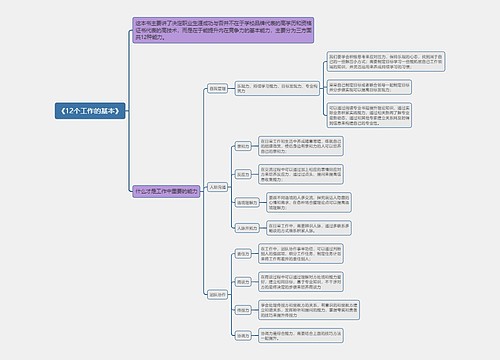Click the topmost description box beside 自我管理
This screenshot has width=500, height=360.
[386, 62]
